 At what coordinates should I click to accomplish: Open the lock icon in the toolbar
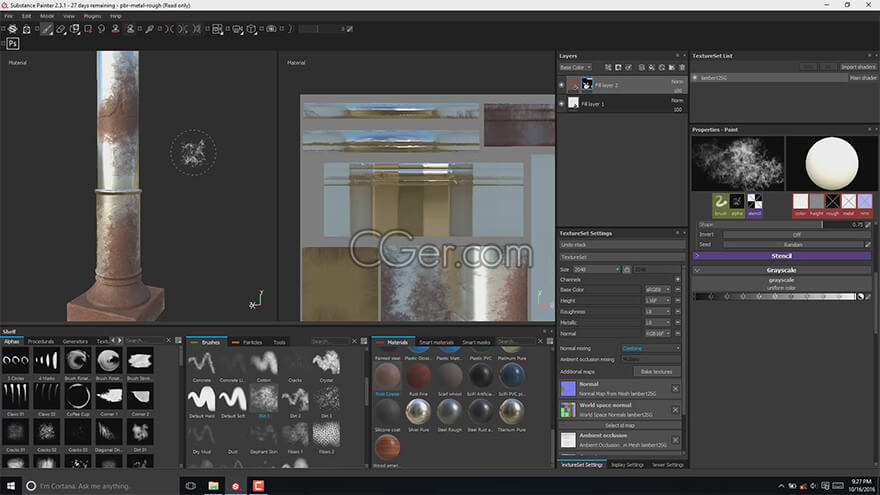pyautogui.click(x=26, y=29)
